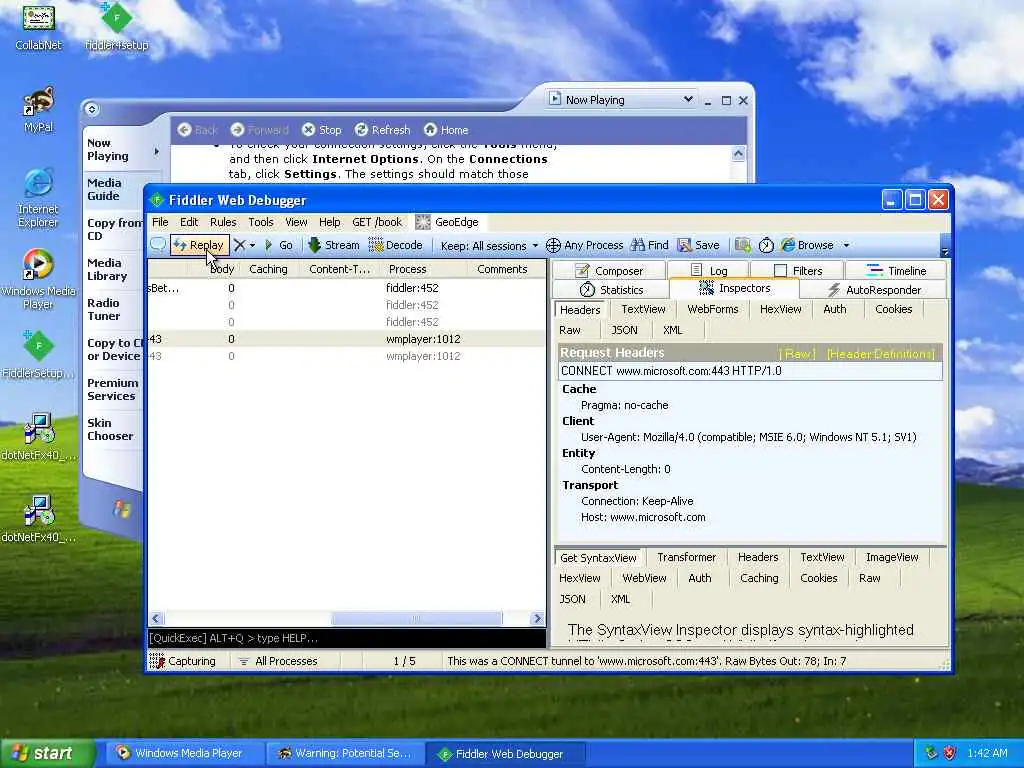Click the Find binoculars button
Screen dimensions: 1024x768
point(650,246)
